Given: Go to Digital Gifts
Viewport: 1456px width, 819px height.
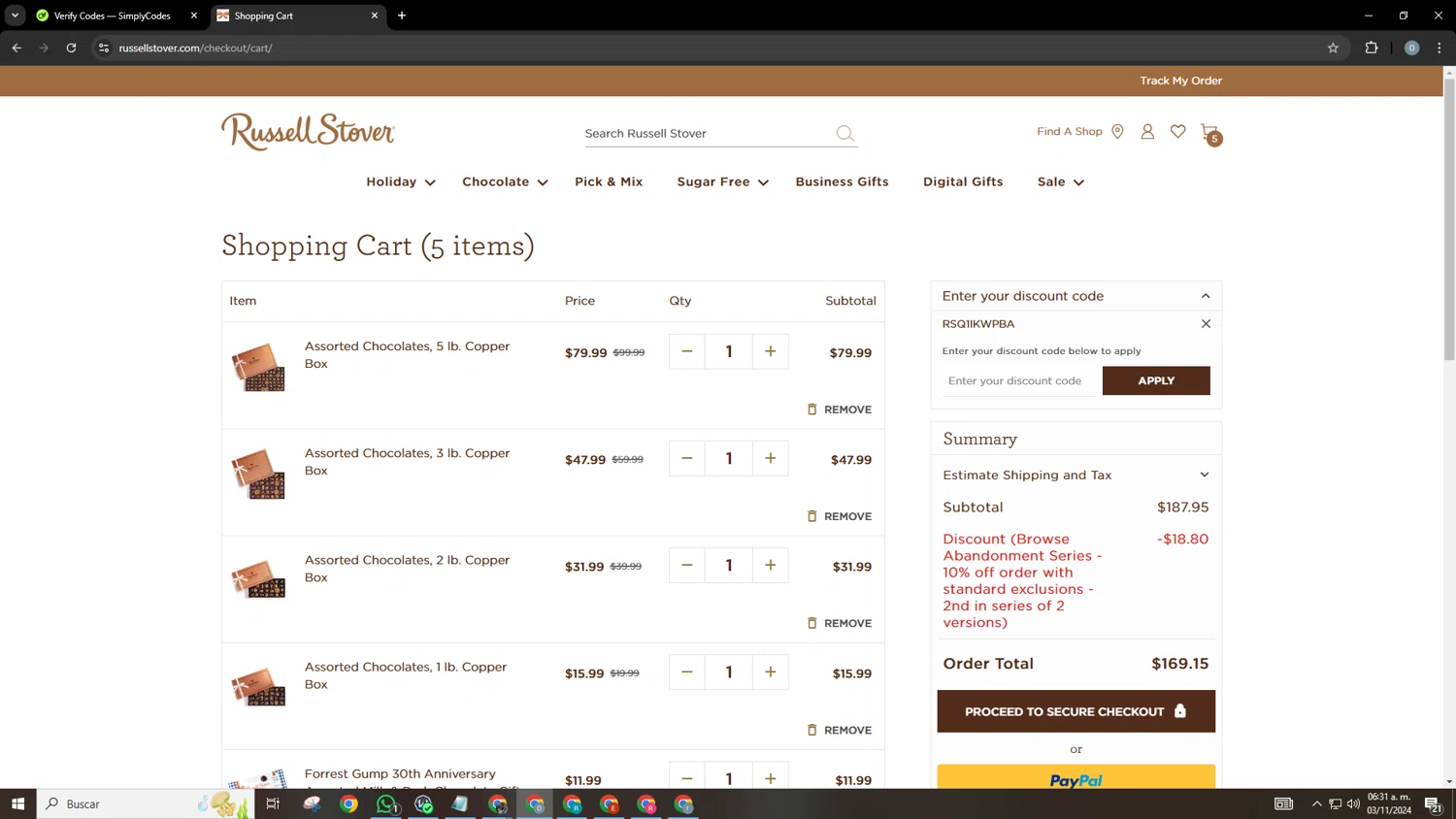Looking at the screenshot, I should click(963, 181).
